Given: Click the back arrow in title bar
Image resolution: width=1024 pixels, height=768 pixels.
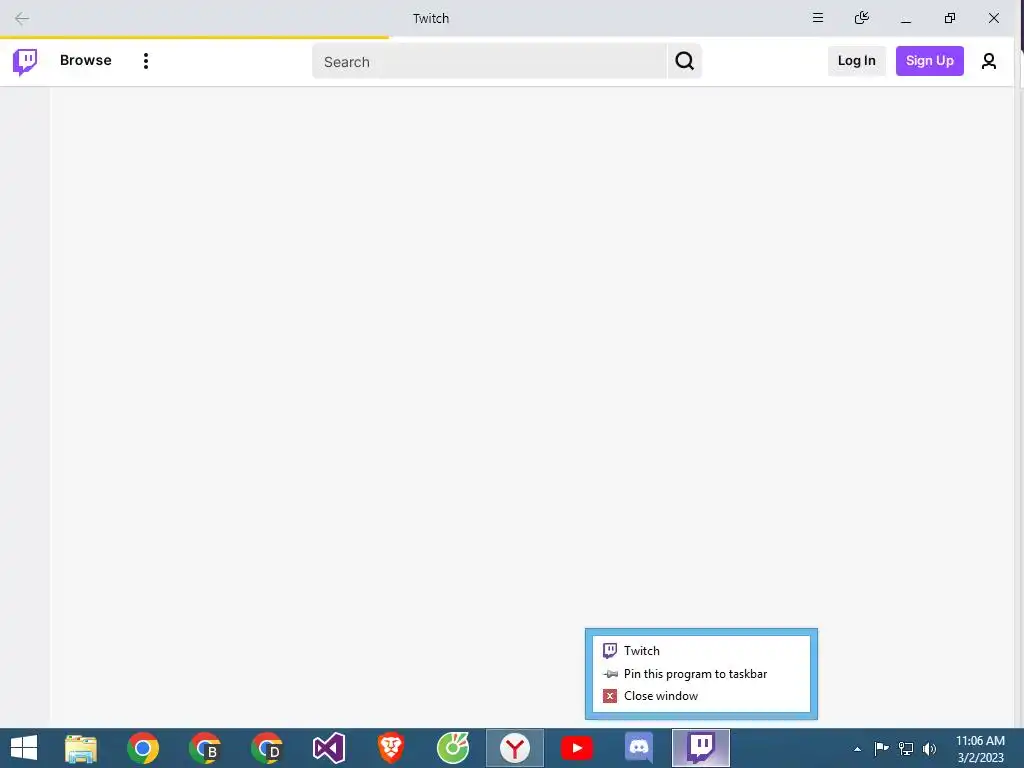Looking at the screenshot, I should (x=22, y=18).
